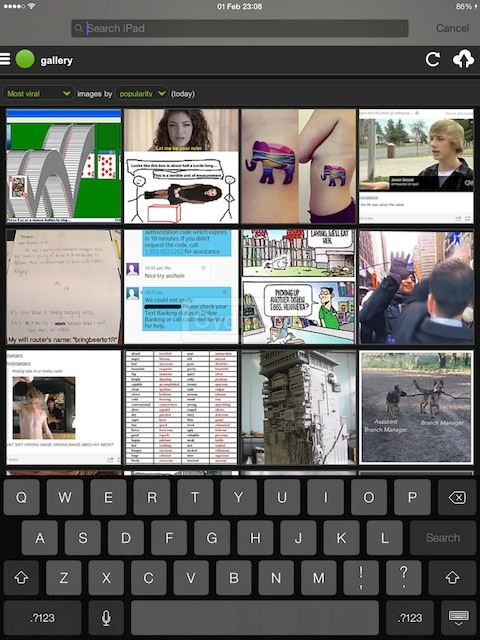This screenshot has height=640, width=480.
Task: Tap the backspace delete key
Action: [457, 497]
